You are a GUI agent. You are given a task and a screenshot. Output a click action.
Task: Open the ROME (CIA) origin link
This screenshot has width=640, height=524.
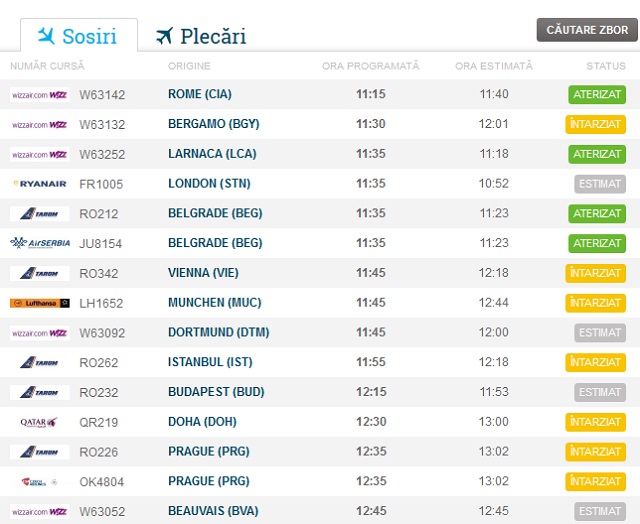[200, 95]
